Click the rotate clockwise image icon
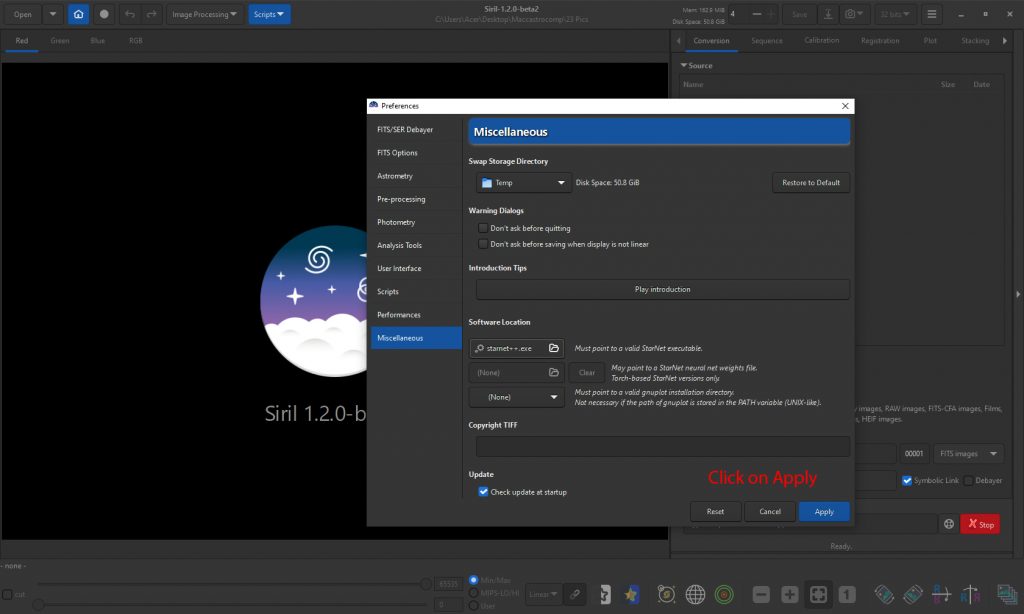The width and height of the screenshot is (1024, 614). (x=912, y=594)
